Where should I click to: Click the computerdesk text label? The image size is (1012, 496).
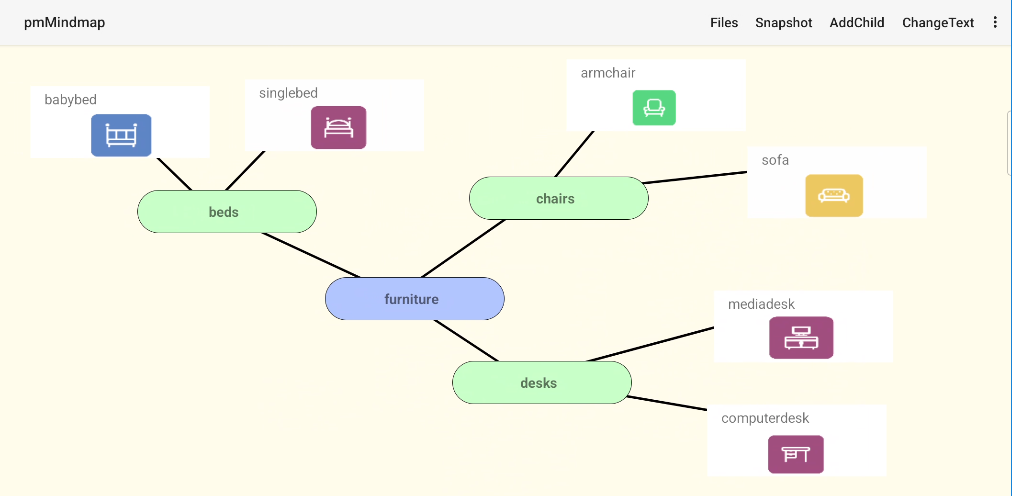tap(765, 418)
